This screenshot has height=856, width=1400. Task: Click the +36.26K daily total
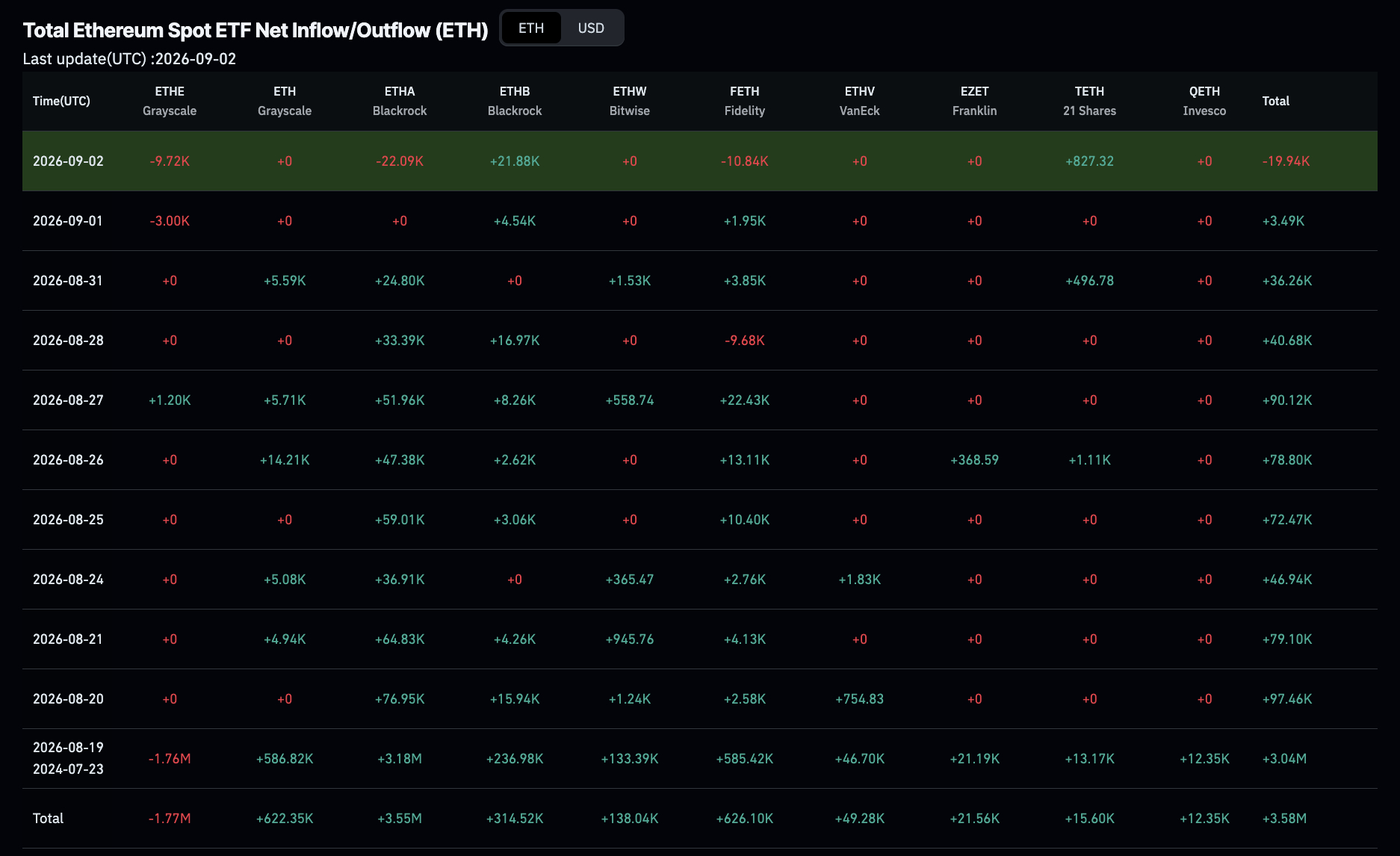point(1287,281)
